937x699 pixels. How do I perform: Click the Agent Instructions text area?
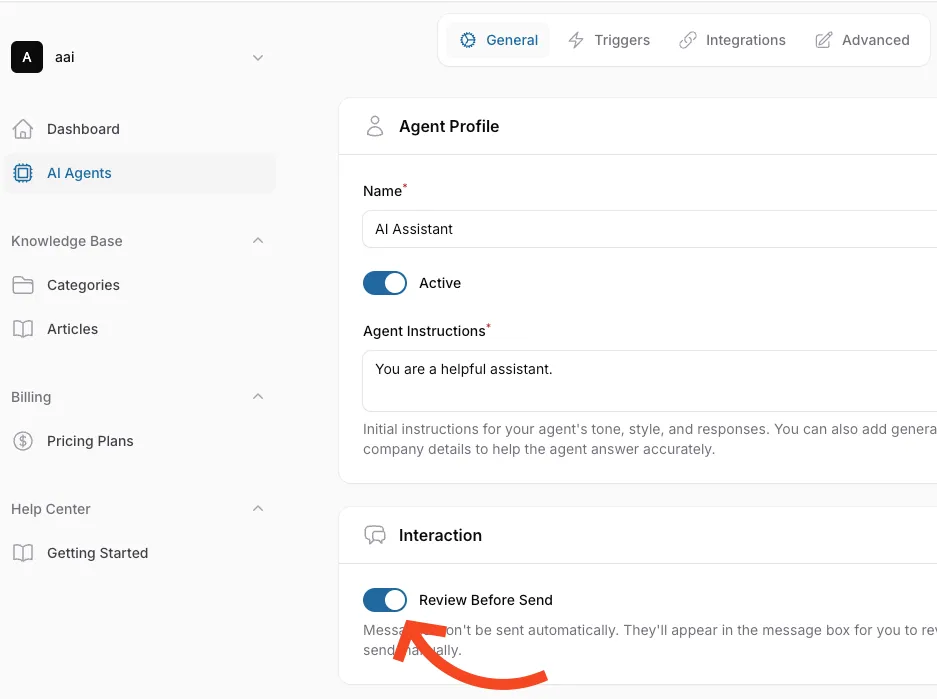(648, 380)
